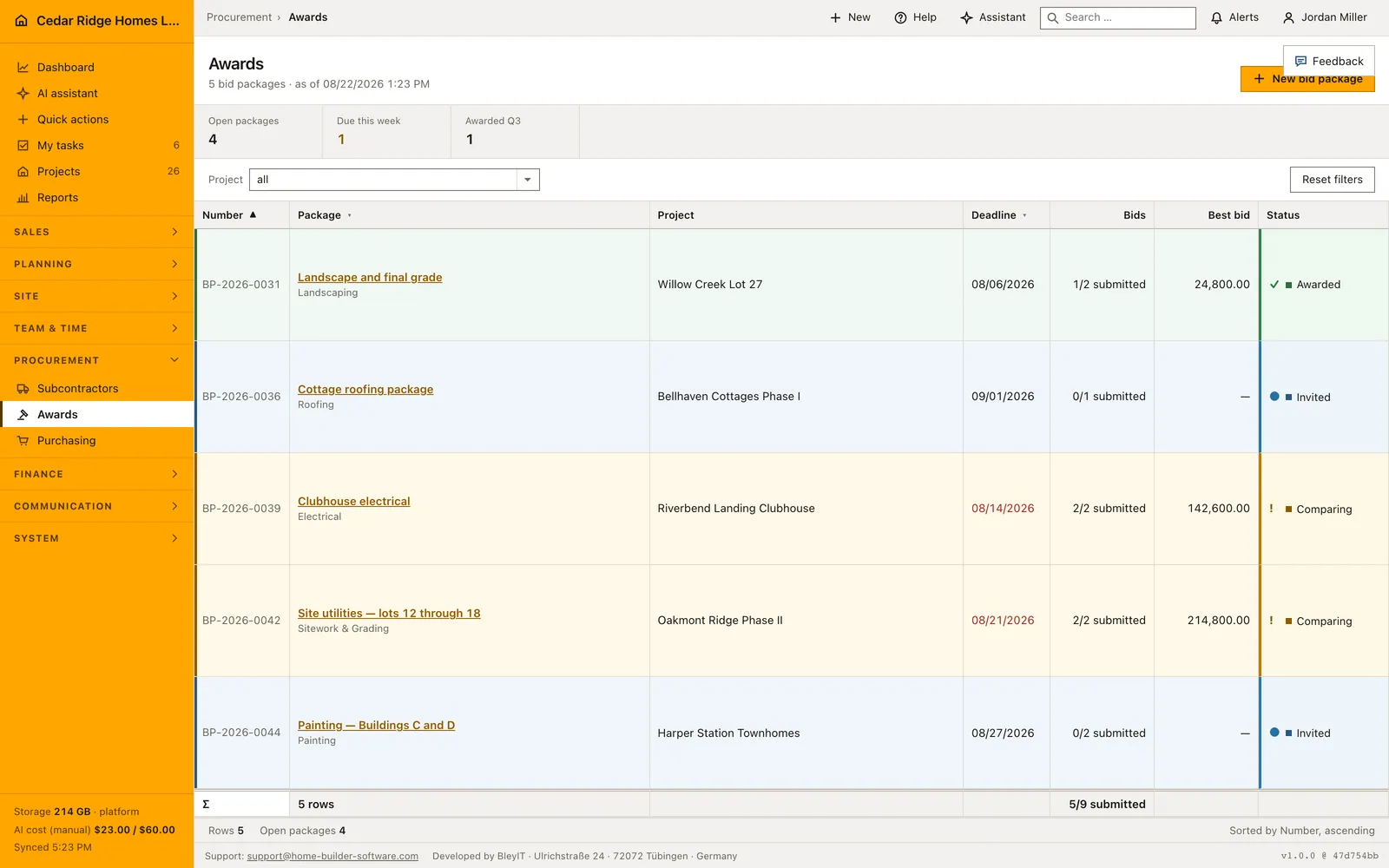This screenshot has width=1389, height=868.
Task: Click Procurement in the breadcrumb
Action: pos(239,17)
